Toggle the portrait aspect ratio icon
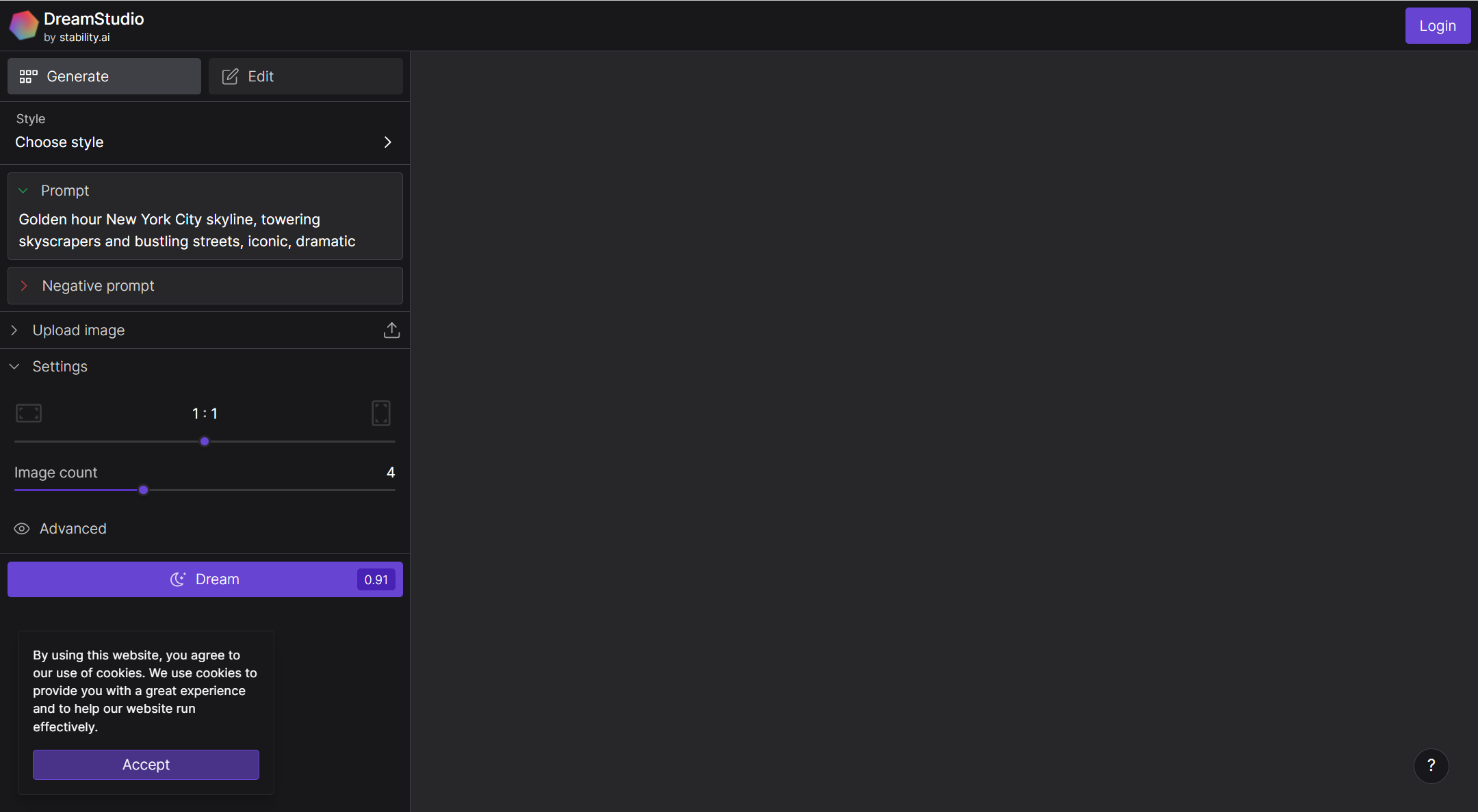 [381, 412]
